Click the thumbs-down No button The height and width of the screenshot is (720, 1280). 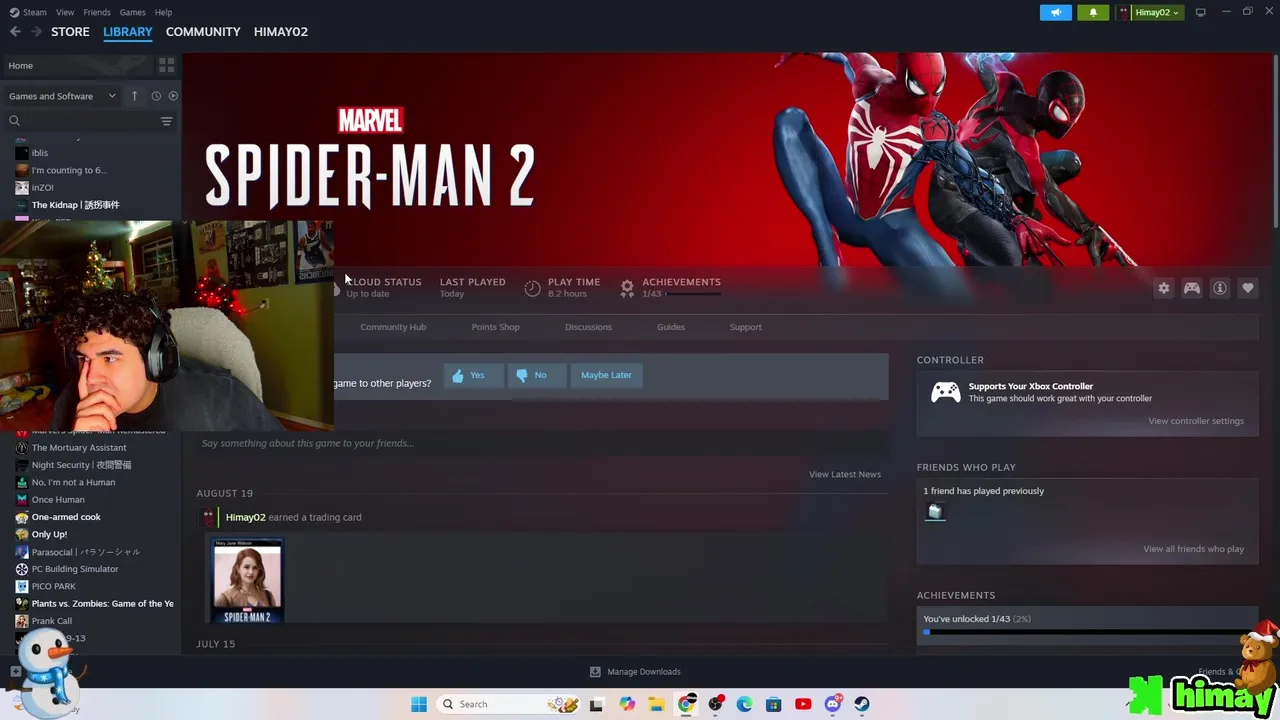536,375
